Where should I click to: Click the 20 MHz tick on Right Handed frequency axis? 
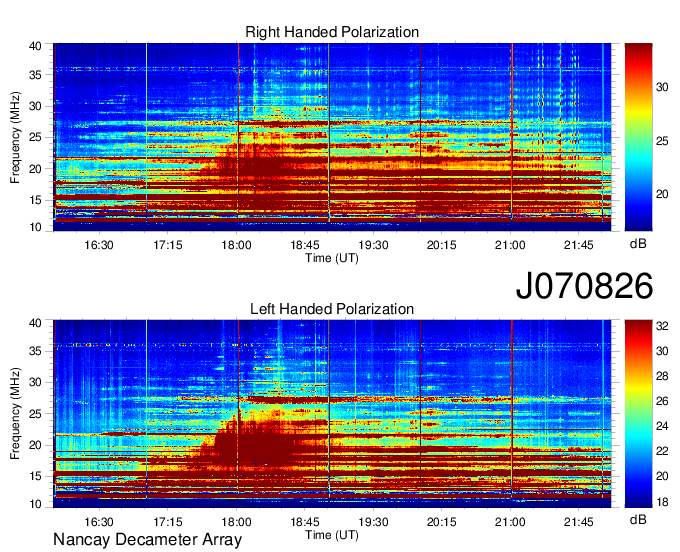36,169
